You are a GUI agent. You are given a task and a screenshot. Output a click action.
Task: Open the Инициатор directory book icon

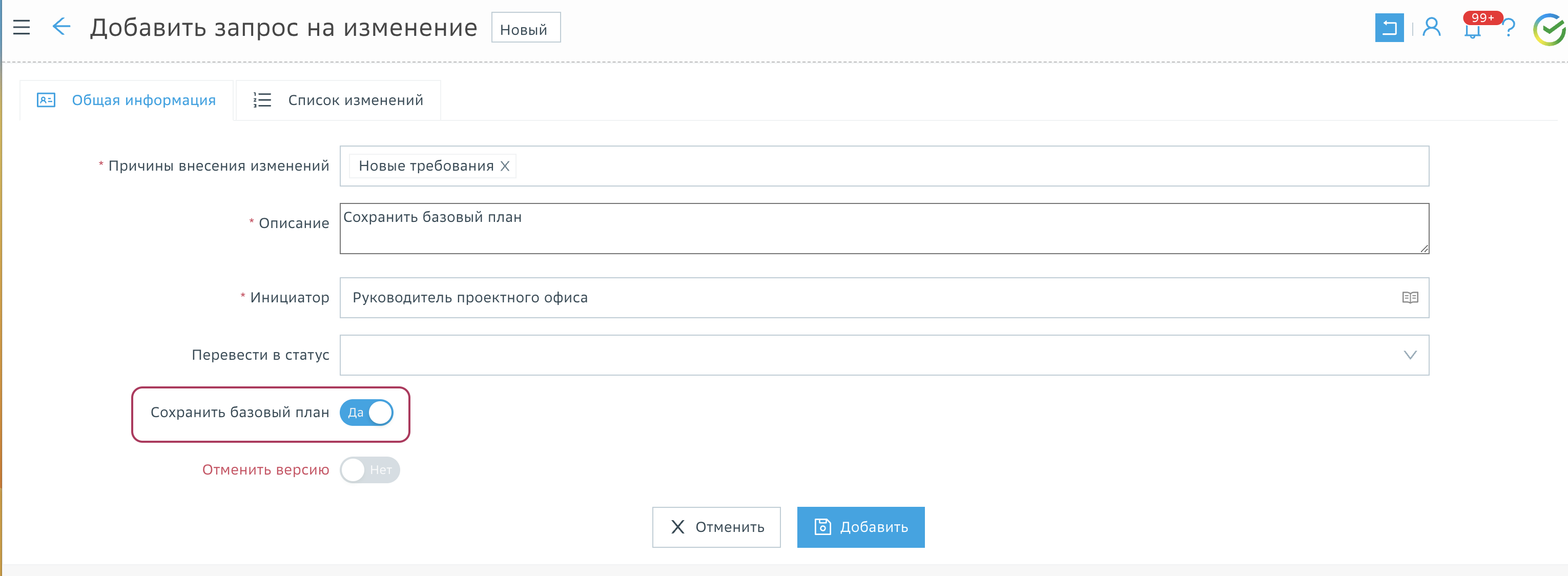click(1410, 298)
